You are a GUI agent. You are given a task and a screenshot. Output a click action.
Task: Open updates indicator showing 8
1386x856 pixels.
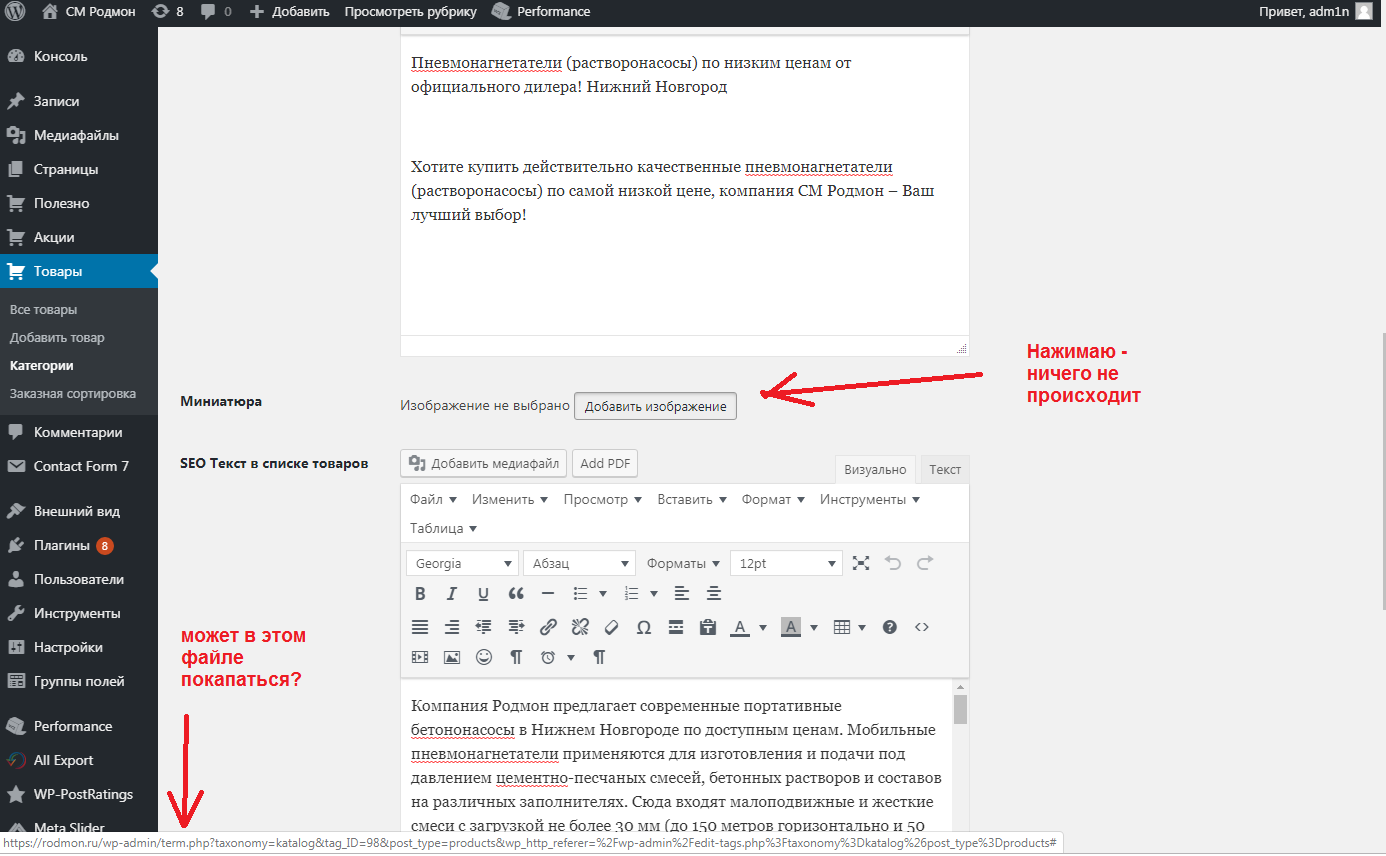pos(167,12)
